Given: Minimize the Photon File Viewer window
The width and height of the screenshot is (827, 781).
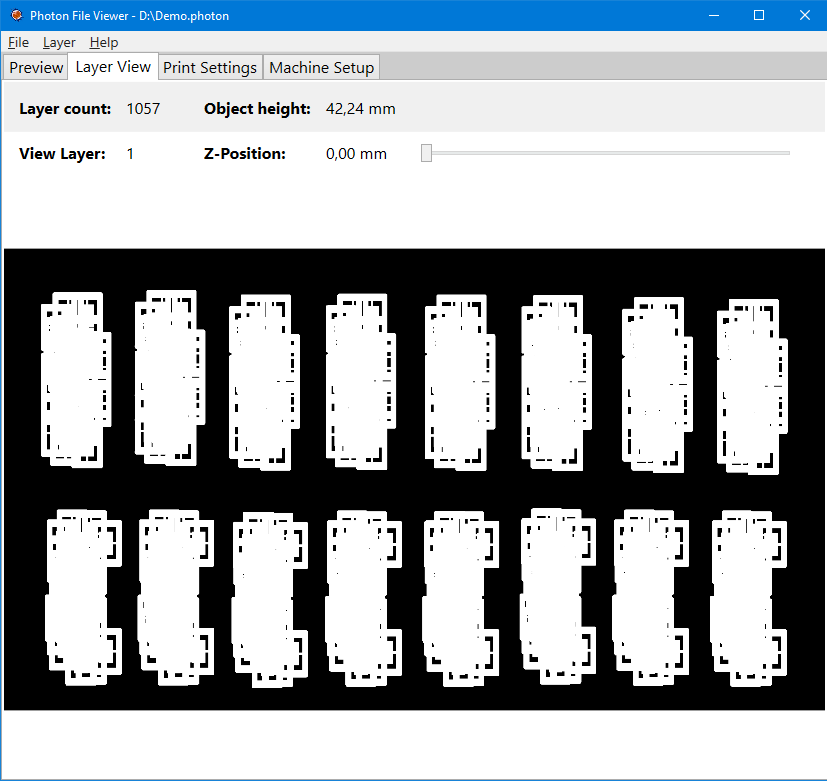Looking at the screenshot, I should point(714,15).
